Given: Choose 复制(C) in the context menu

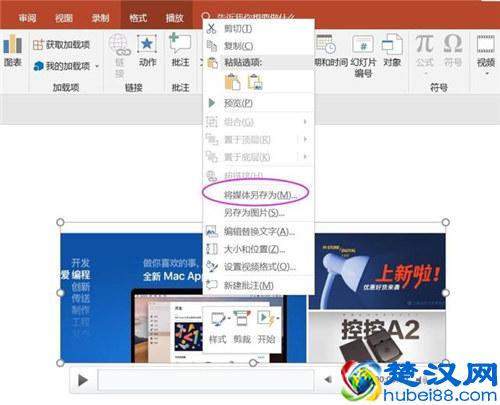Looking at the screenshot, I should (259, 46).
